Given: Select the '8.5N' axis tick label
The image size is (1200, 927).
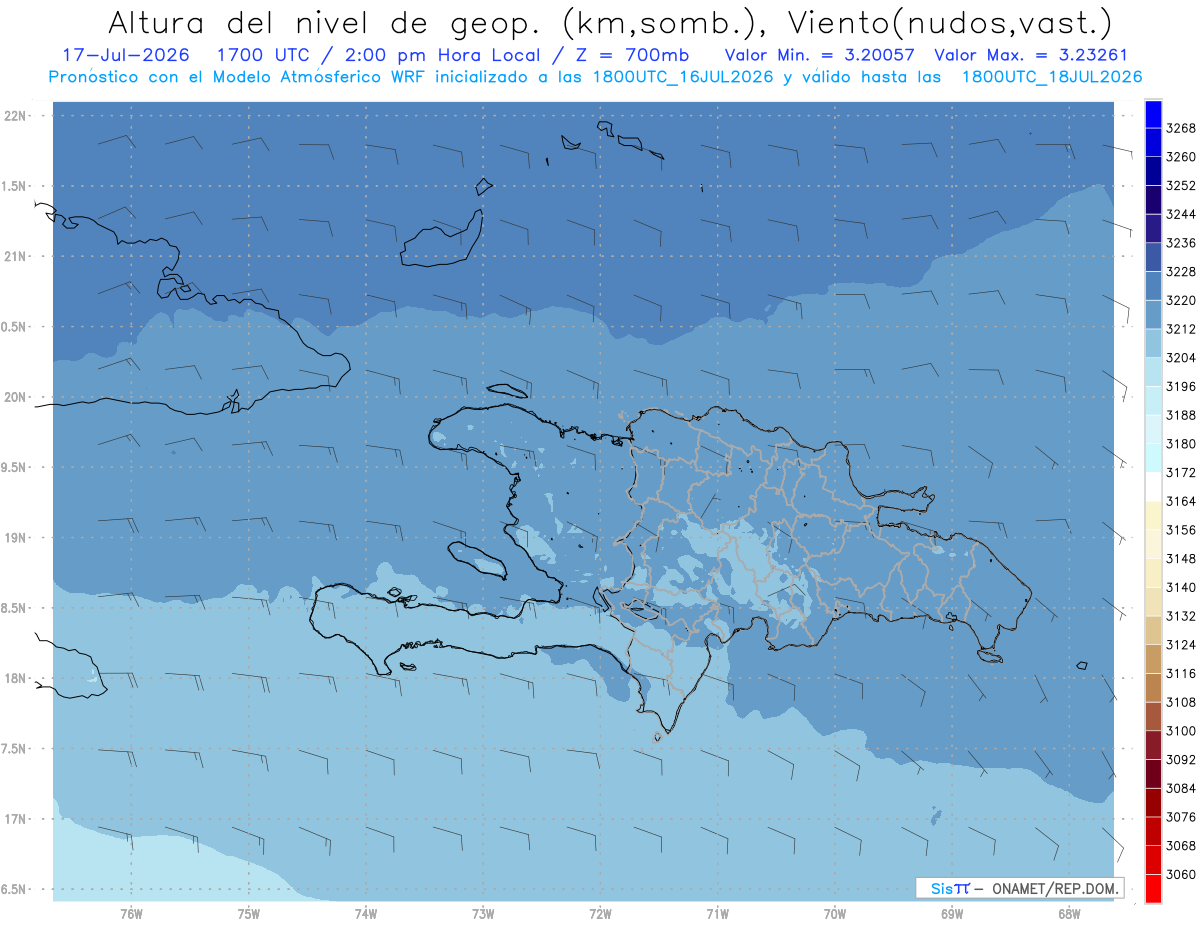Looking at the screenshot, I should (15, 608).
